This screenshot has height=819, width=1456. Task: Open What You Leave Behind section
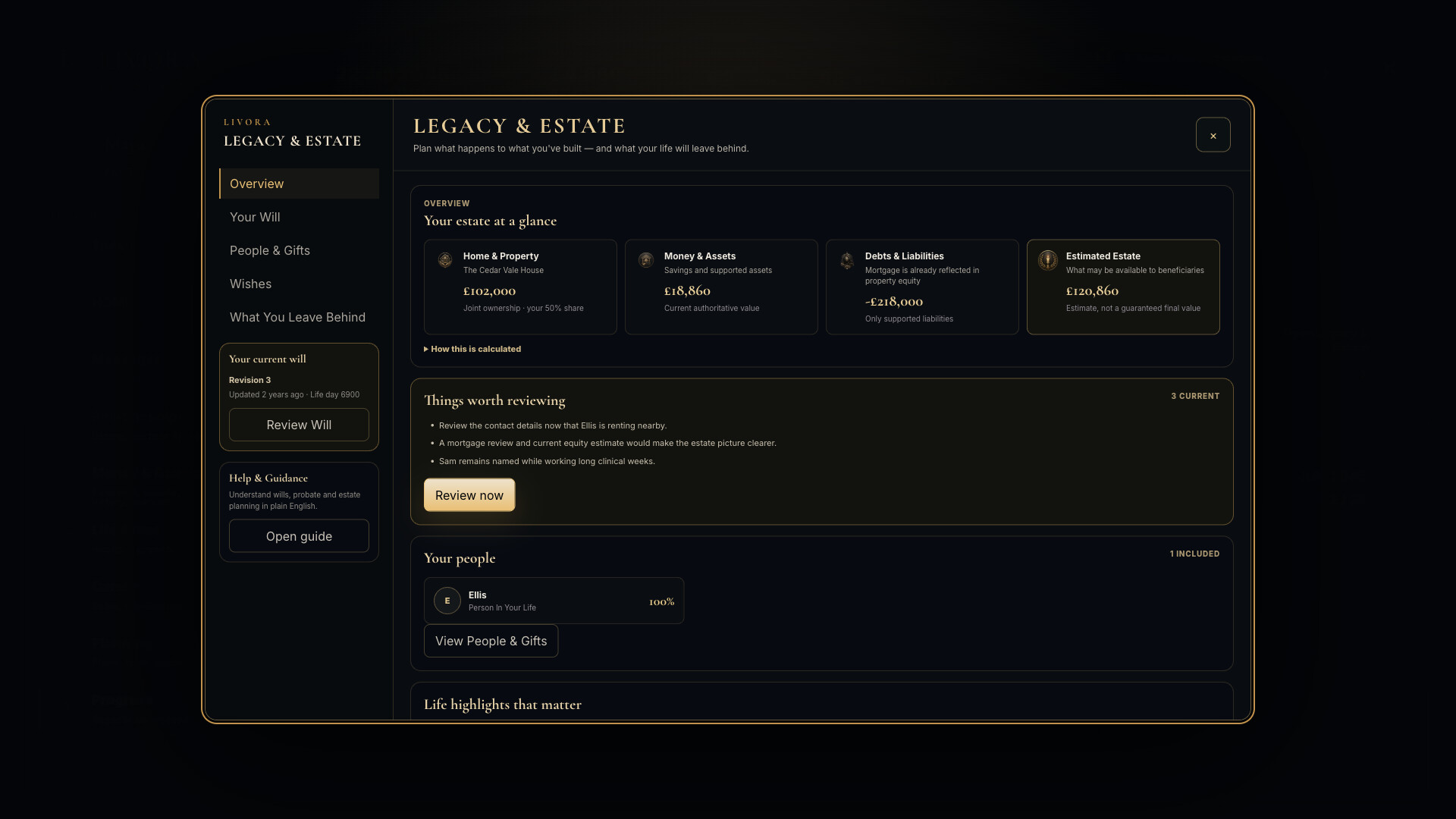299,317
